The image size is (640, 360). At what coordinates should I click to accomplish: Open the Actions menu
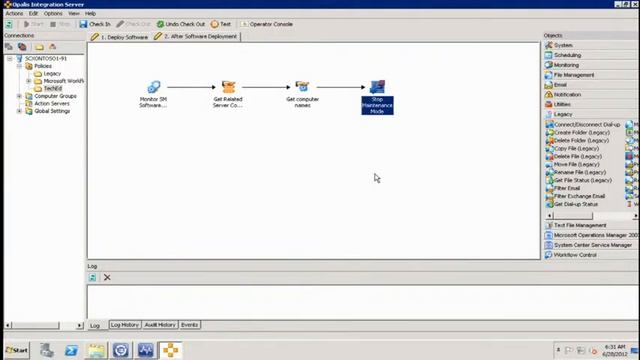coord(14,13)
